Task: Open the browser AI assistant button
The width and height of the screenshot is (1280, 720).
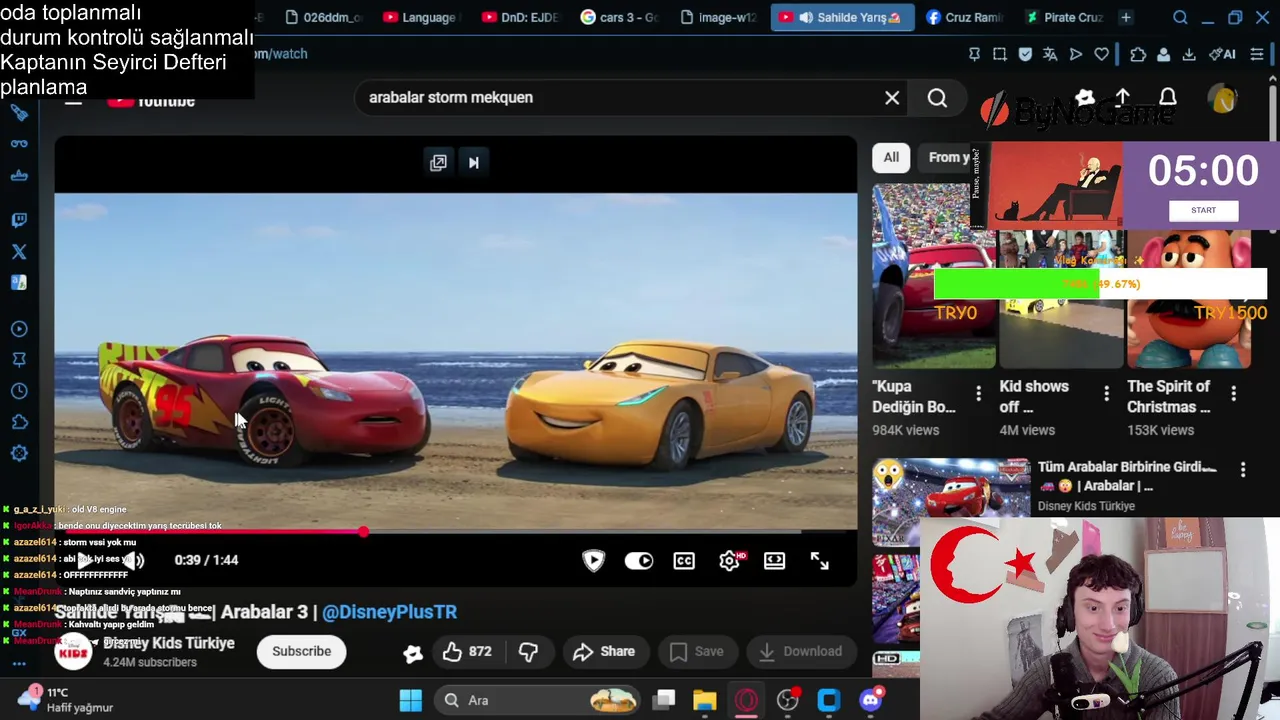Action: (x=1222, y=54)
